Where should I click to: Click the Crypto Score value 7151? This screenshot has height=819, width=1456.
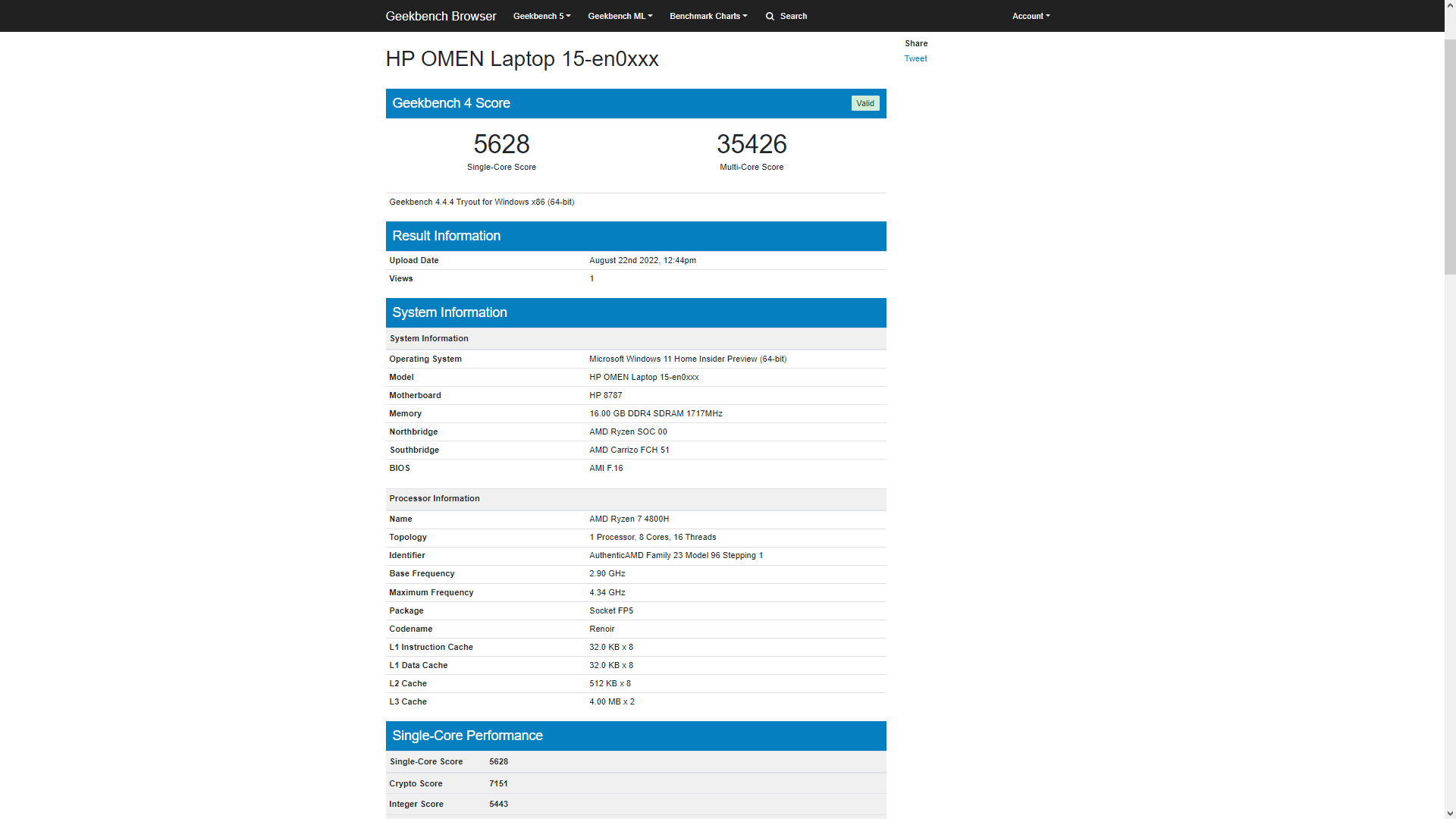pos(498,783)
